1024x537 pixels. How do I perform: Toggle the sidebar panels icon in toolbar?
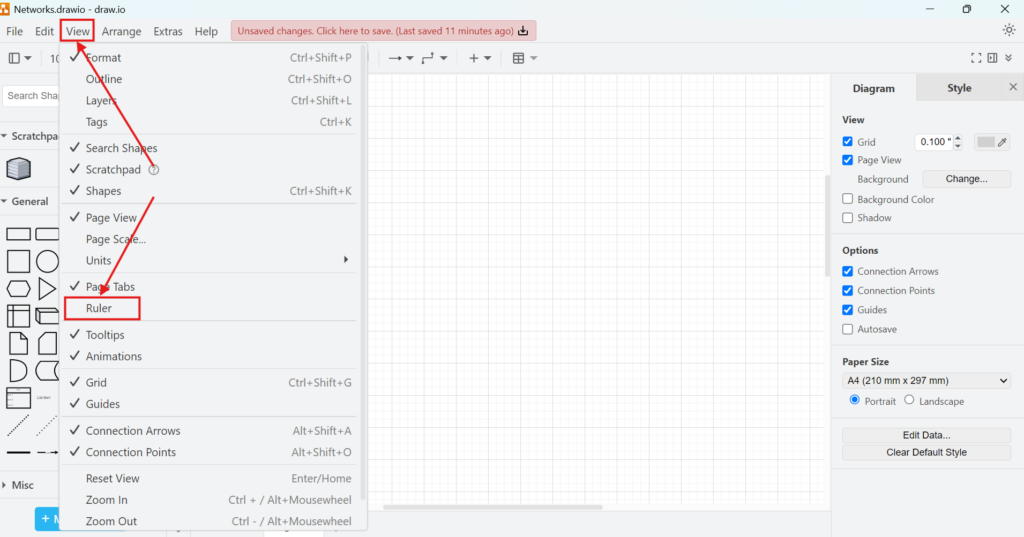coord(19,58)
